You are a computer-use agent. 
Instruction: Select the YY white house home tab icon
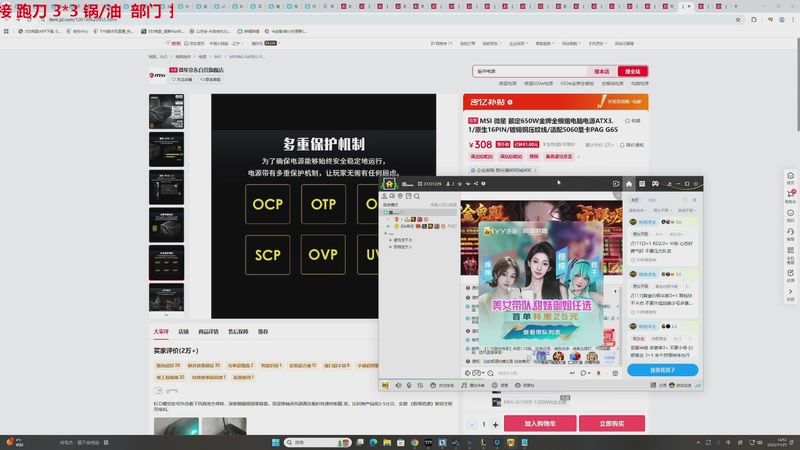click(629, 184)
